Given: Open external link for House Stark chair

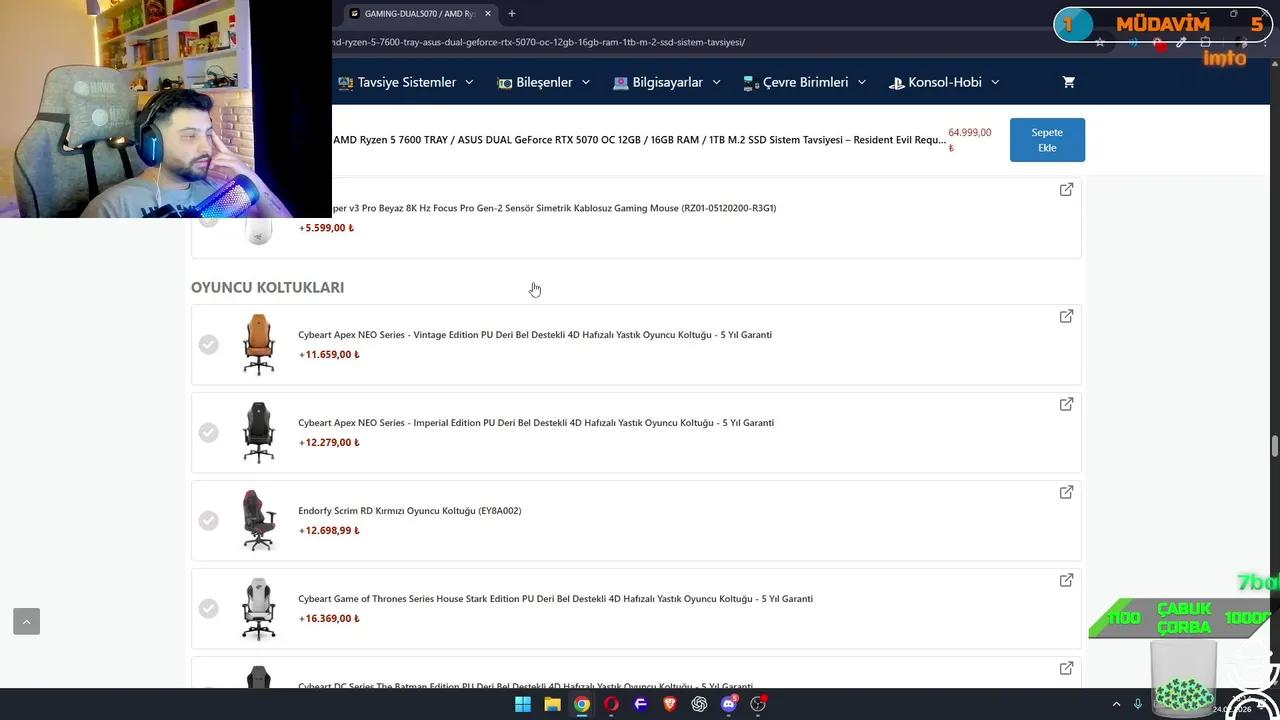Looking at the screenshot, I should (1066, 580).
